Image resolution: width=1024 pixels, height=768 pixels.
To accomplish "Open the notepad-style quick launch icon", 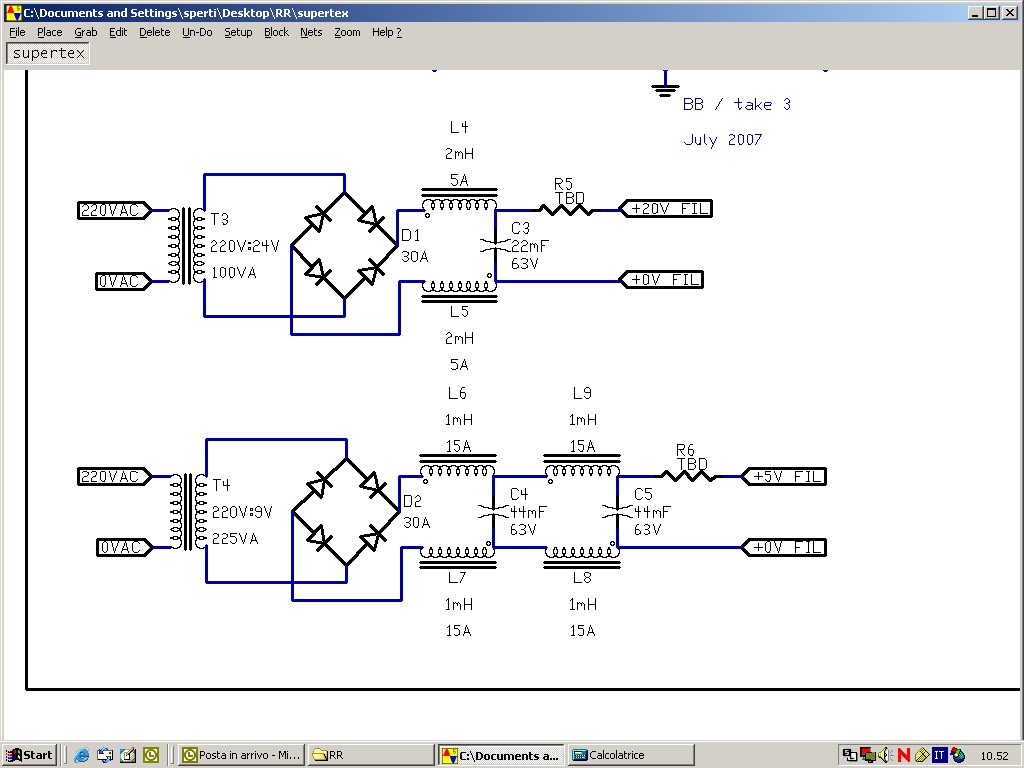I will 127,755.
